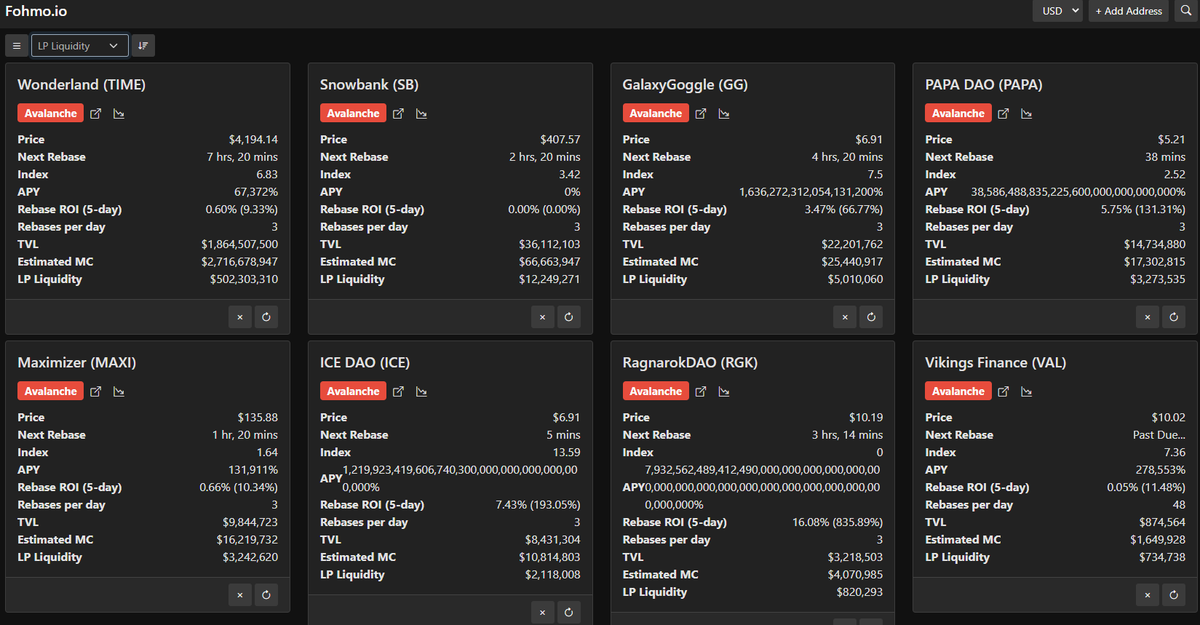This screenshot has height=625, width=1200.
Task: Refresh the GalaxyGoggle (GG) card
Action: click(x=872, y=317)
